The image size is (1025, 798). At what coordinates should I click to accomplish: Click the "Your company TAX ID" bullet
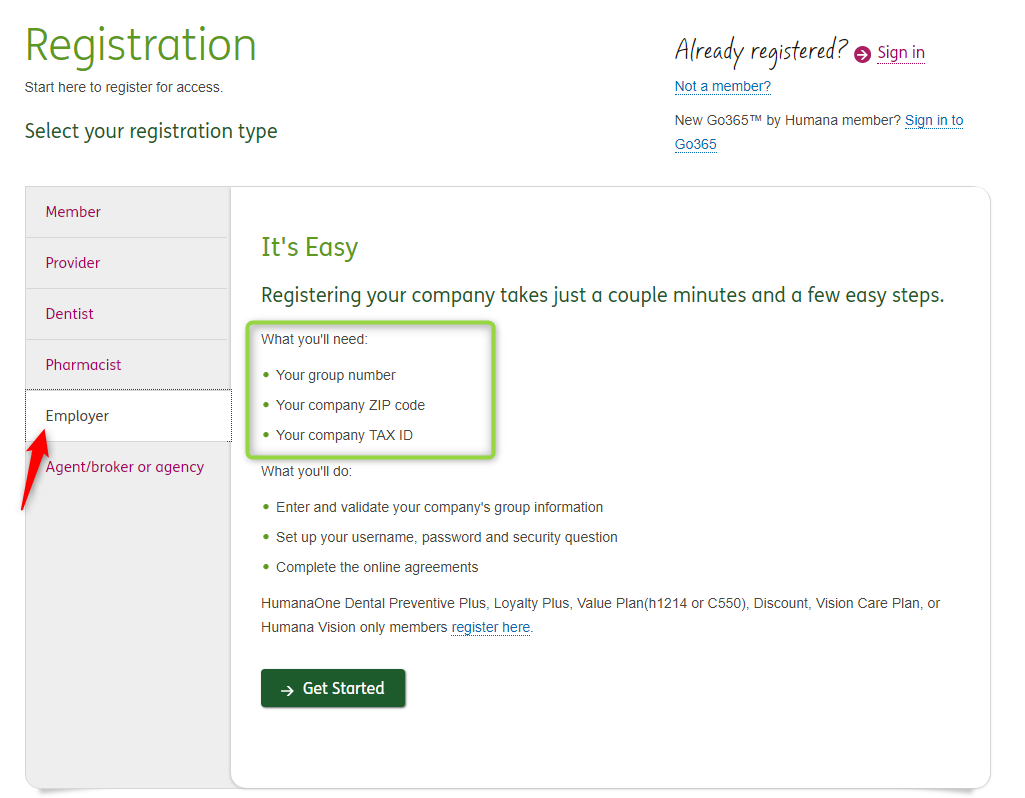(x=344, y=435)
